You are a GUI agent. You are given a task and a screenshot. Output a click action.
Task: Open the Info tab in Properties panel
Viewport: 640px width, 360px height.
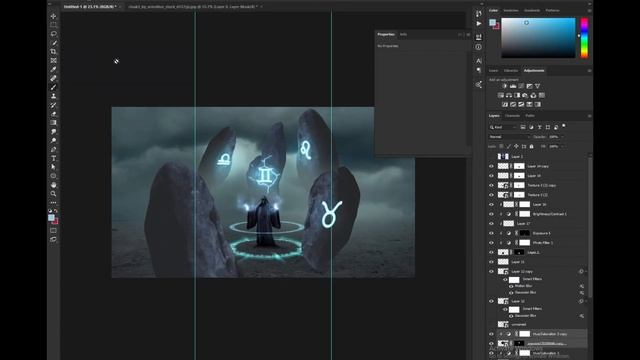point(403,34)
